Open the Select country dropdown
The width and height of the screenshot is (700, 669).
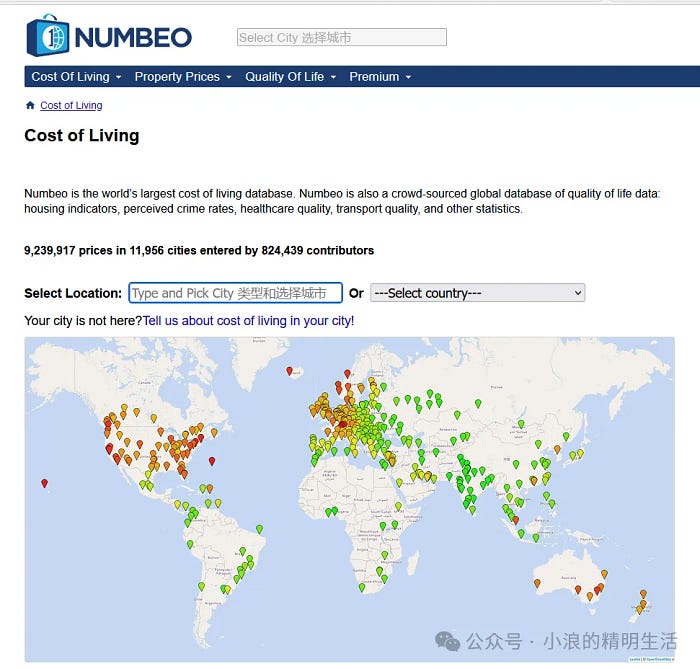[x=478, y=293]
